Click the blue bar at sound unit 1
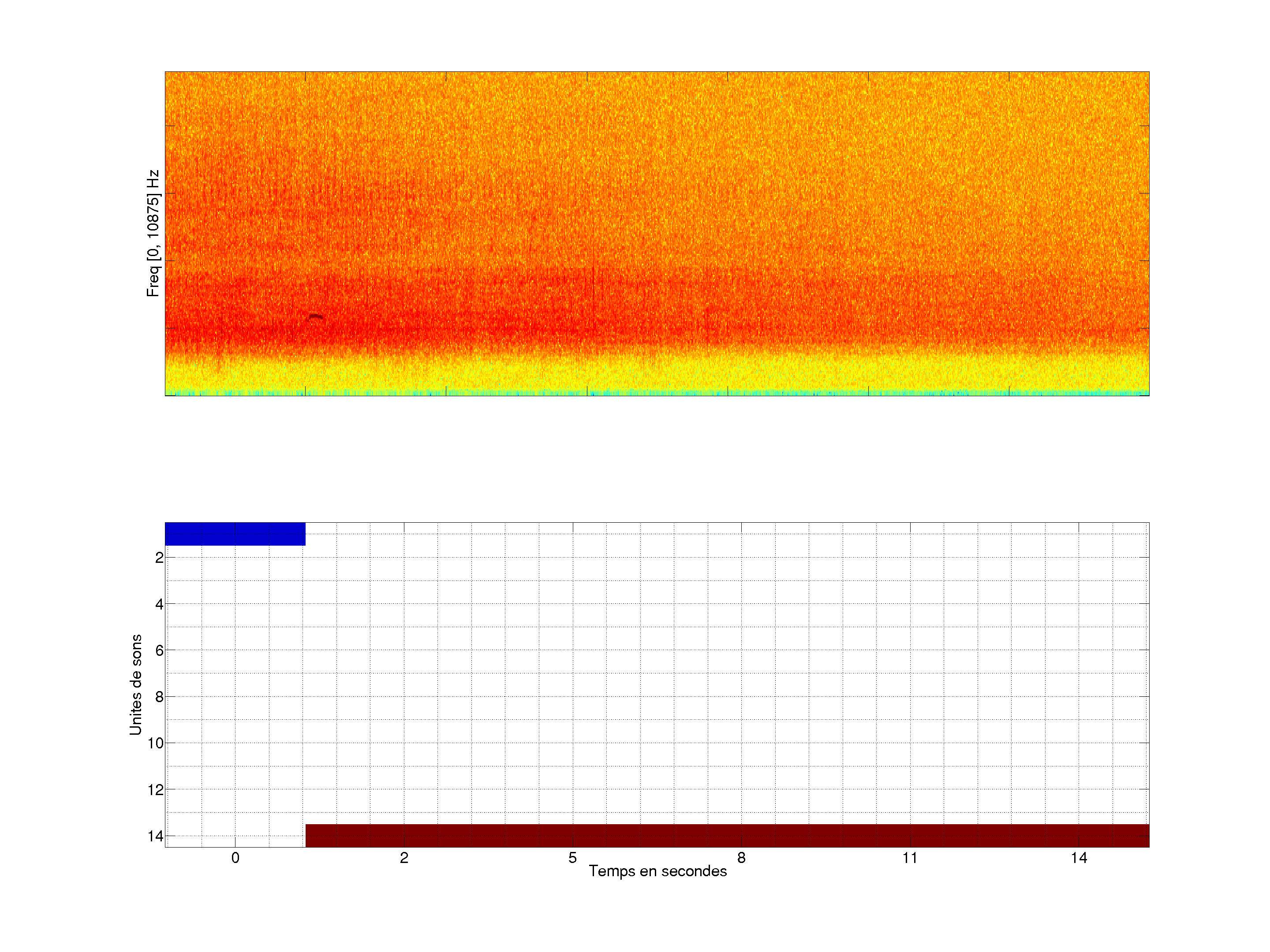This screenshot has width=1270, height=952. [x=235, y=534]
